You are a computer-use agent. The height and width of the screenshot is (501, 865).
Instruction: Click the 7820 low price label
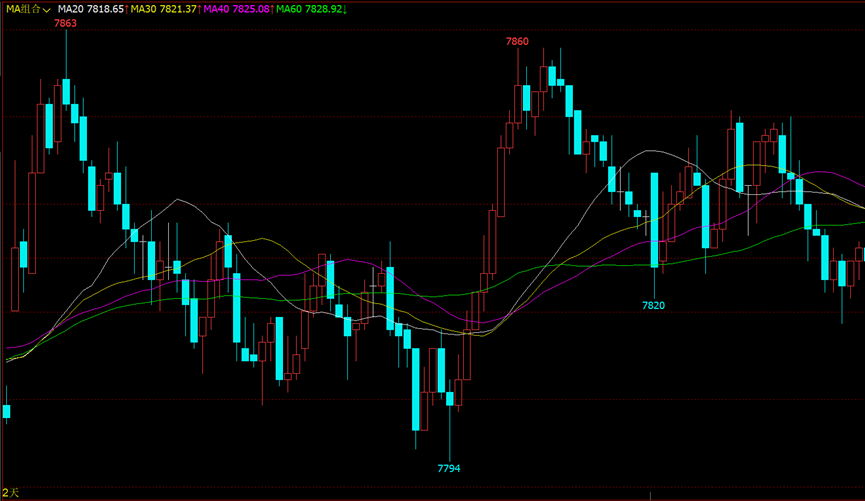653,305
